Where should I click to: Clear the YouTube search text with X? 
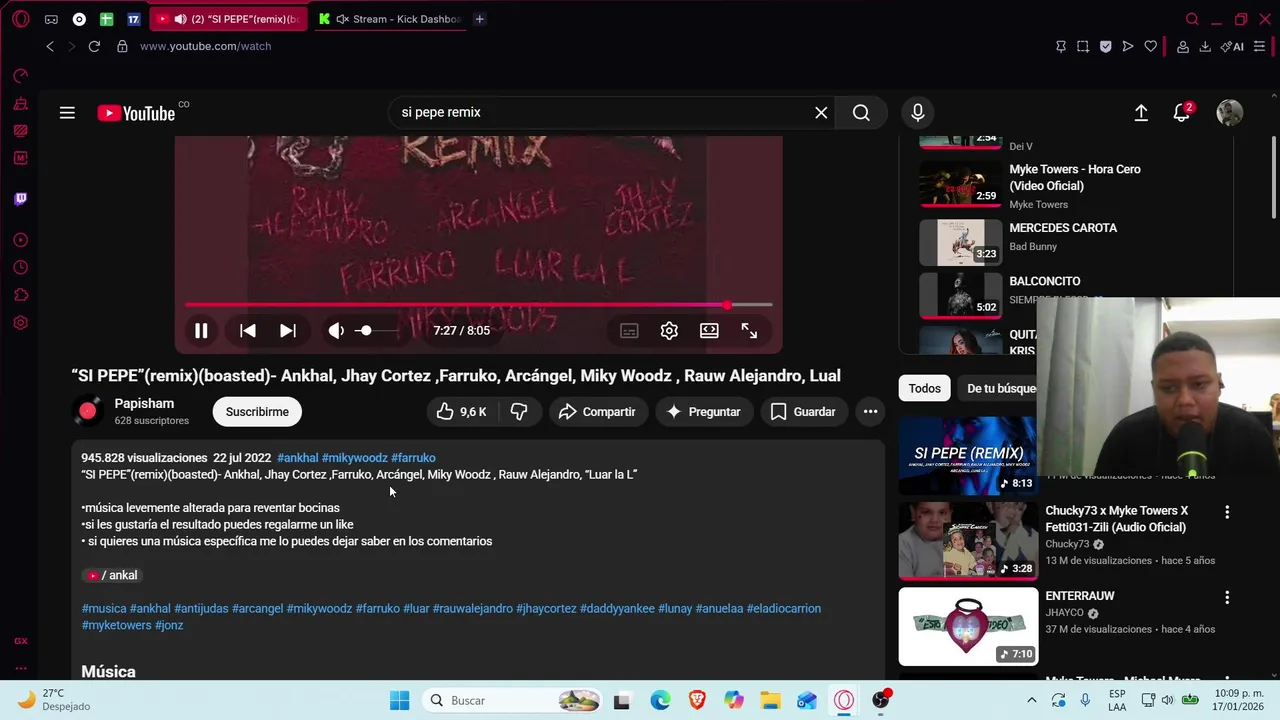pyautogui.click(x=821, y=113)
